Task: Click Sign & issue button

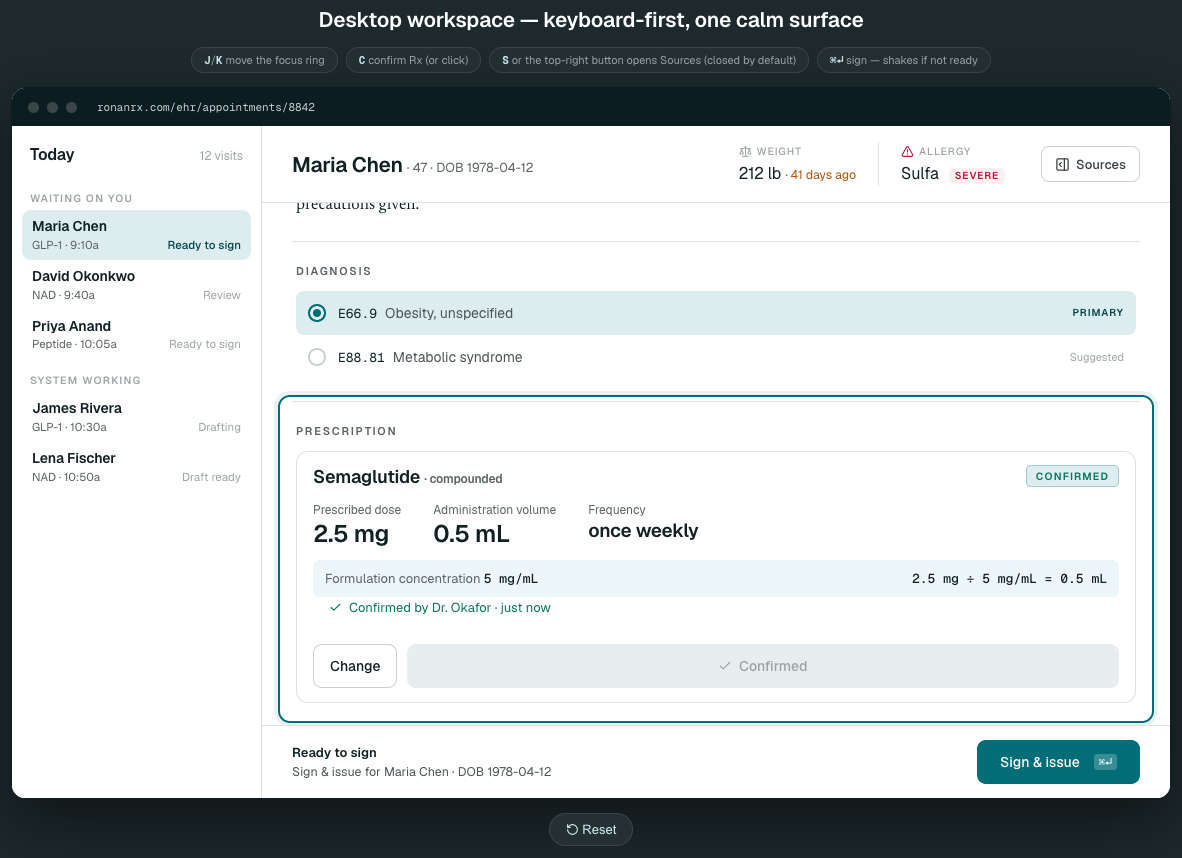Action: point(1058,762)
